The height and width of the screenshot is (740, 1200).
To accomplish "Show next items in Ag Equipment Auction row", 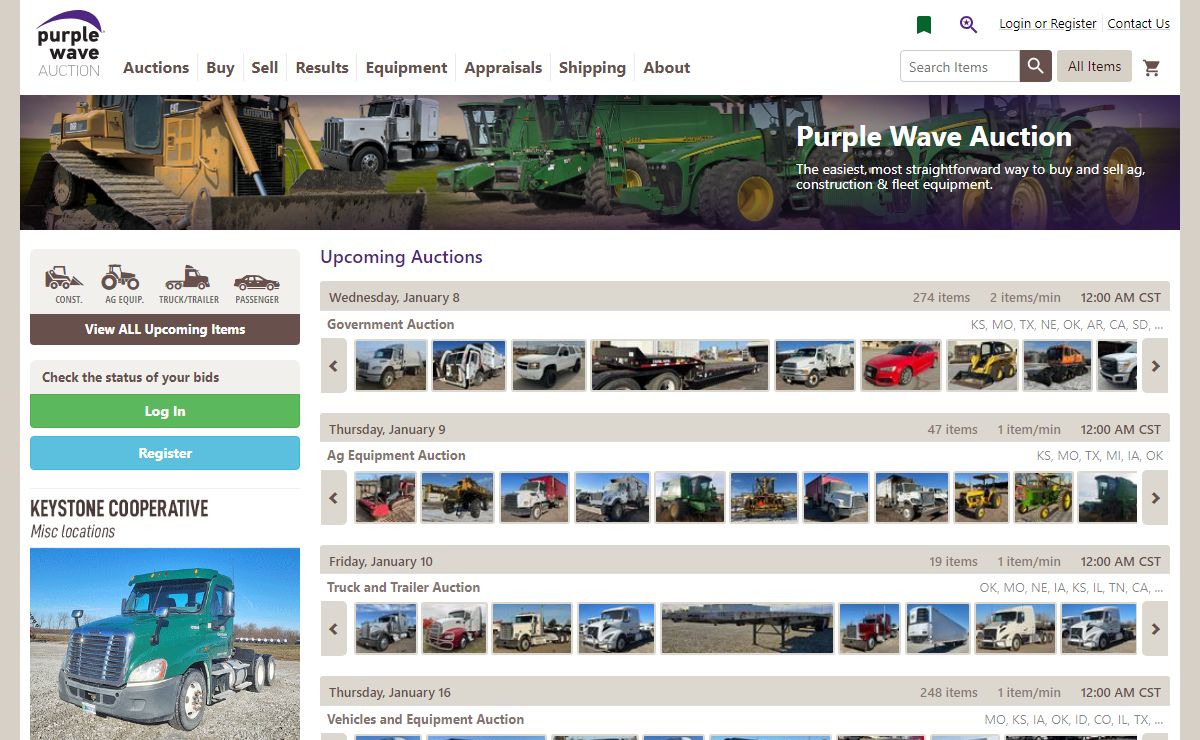I will pyautogui.click(x=1155, y=498).
